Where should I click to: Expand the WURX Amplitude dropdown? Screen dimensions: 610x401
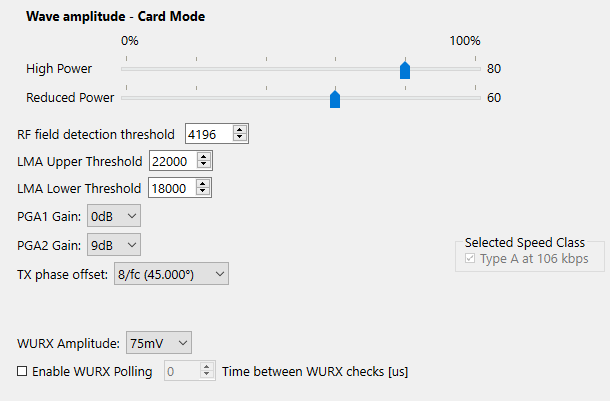(x=158, y=343)
